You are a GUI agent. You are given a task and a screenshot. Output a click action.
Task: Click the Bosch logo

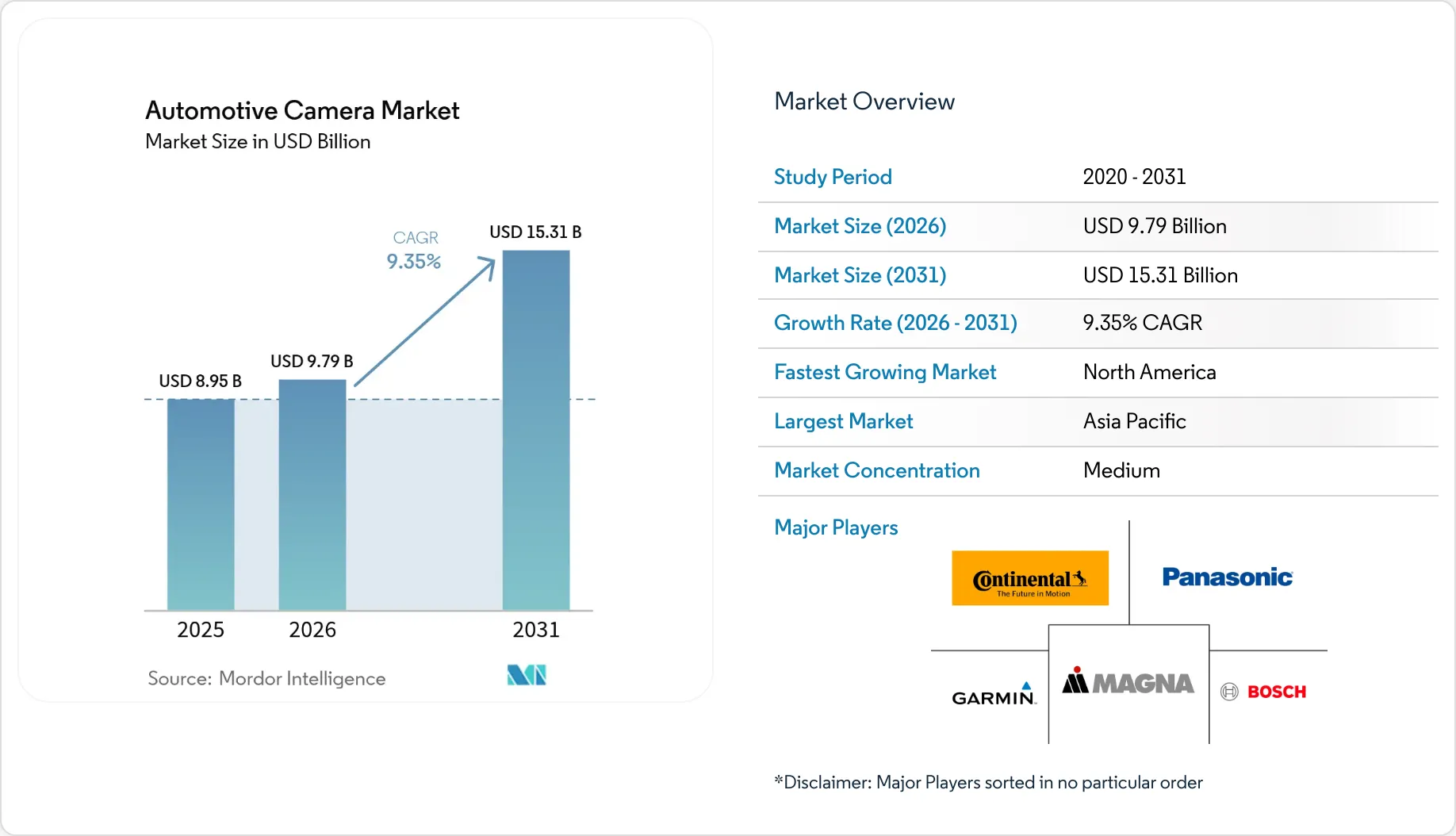1263,692
